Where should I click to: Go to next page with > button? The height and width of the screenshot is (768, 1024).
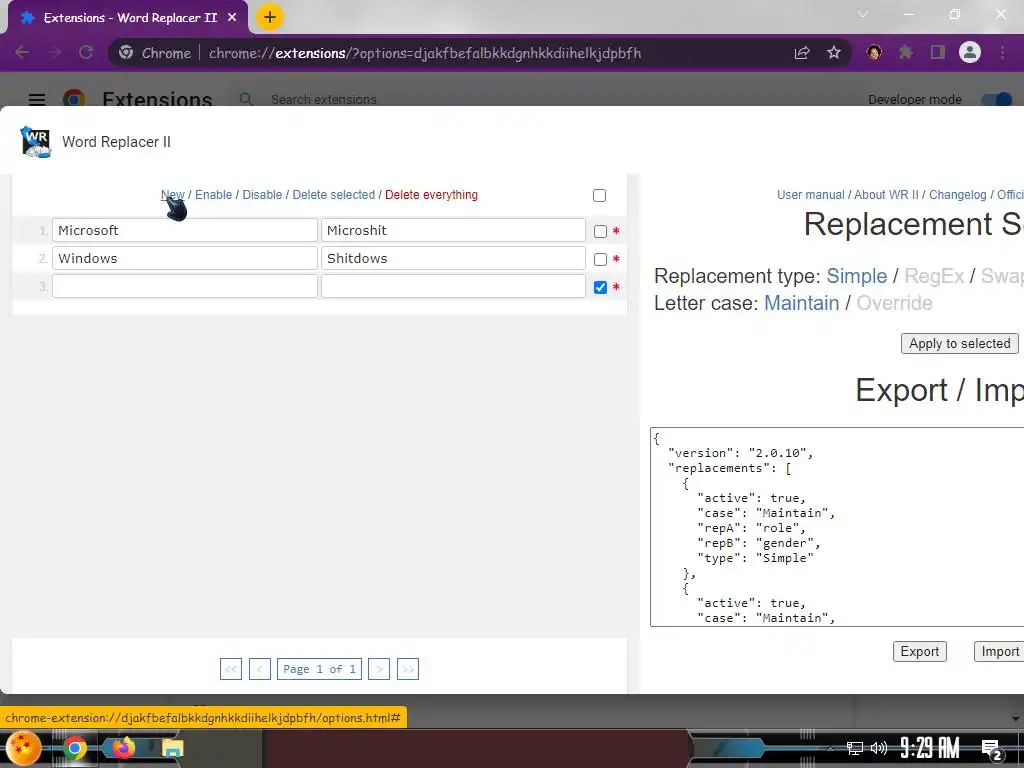tap(379, 669)
